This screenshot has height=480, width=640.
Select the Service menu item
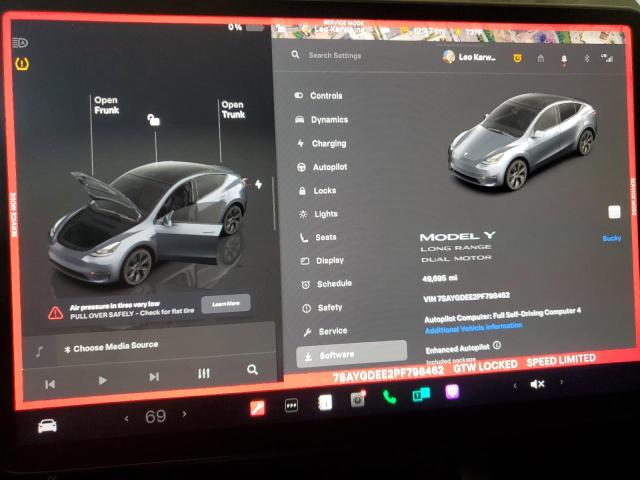pyautogui.click(x=325, y=331)
